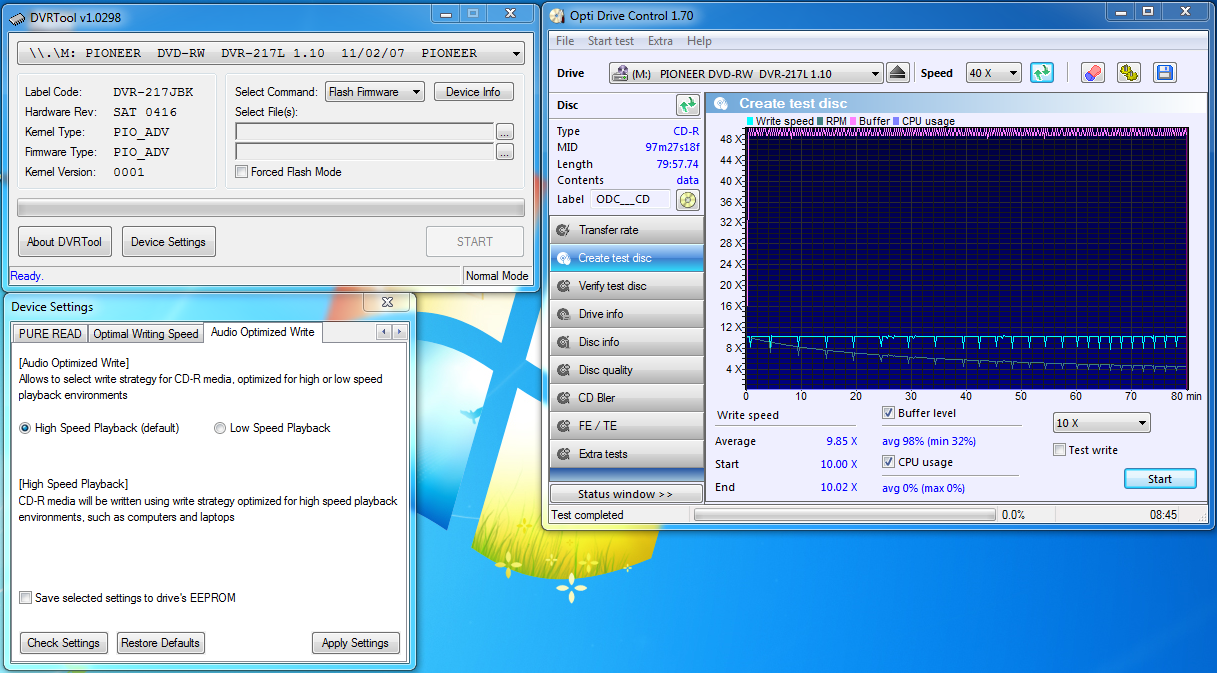Click the cyan Write speed legend swatch
Image resolution: width=1217 pixels, height=673 pixels.
coord(750,121)
